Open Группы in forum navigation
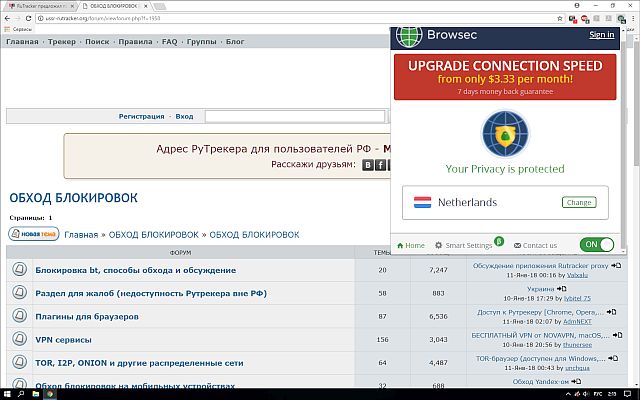The image size is (640, 400). (201, 42)
